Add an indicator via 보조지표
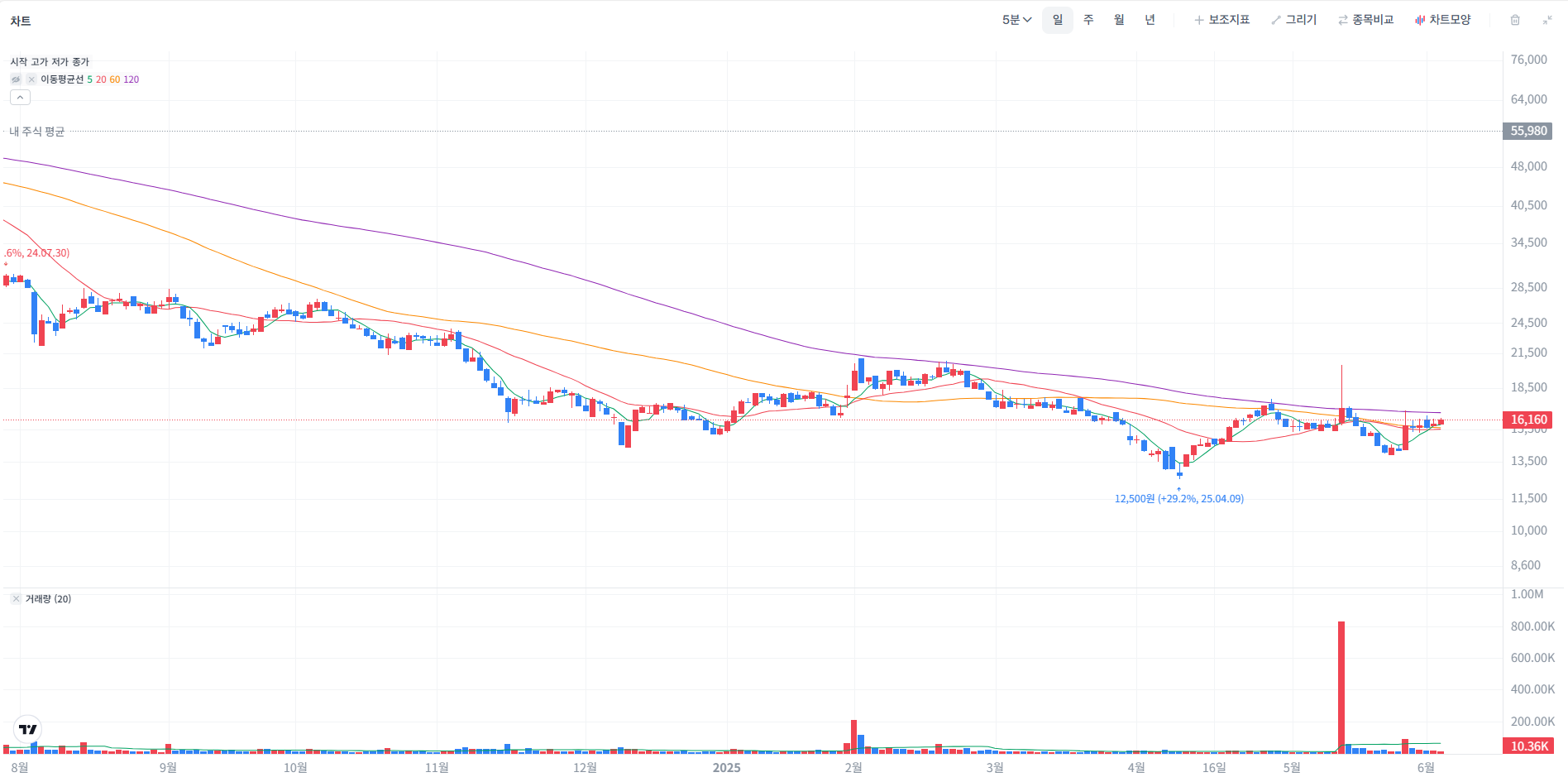The height and width of the screenshot is (782, 1568). pyautogui.click(x=1222, y=20)
